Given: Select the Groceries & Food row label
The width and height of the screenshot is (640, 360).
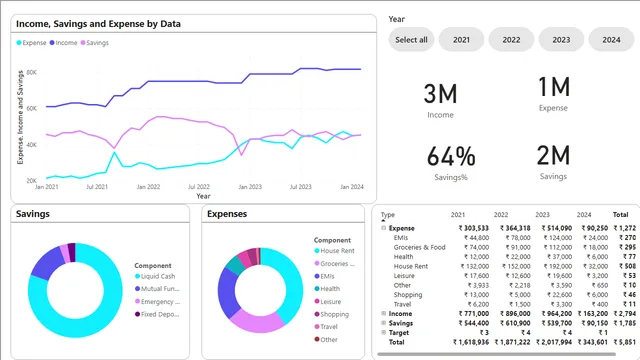Looking at the screenshot, I should coord(420,247).
